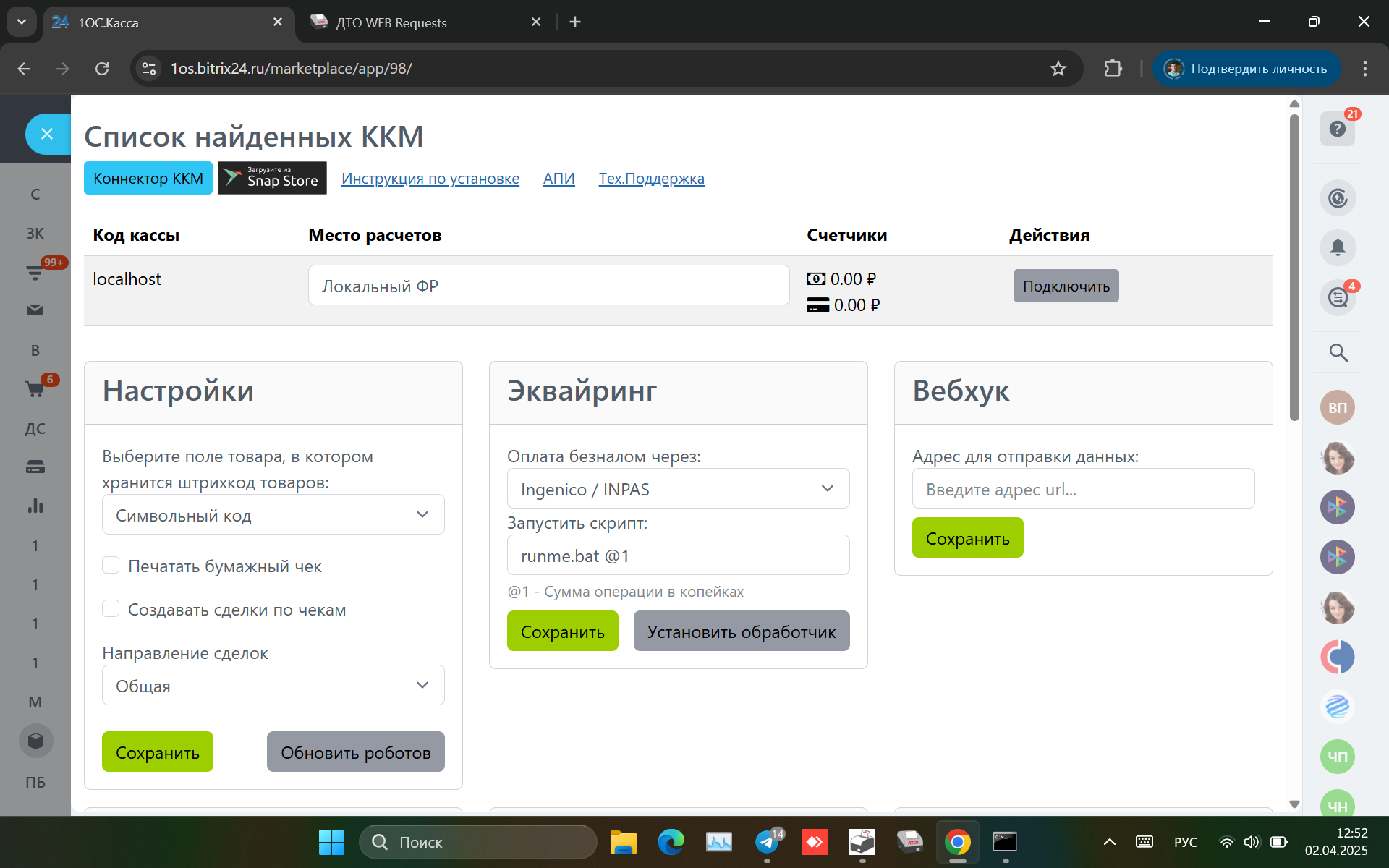This screenshot has width=1389, height=868.
Task: Expand the 'Общая' deal direction dropdown
Action: (273, 686)
